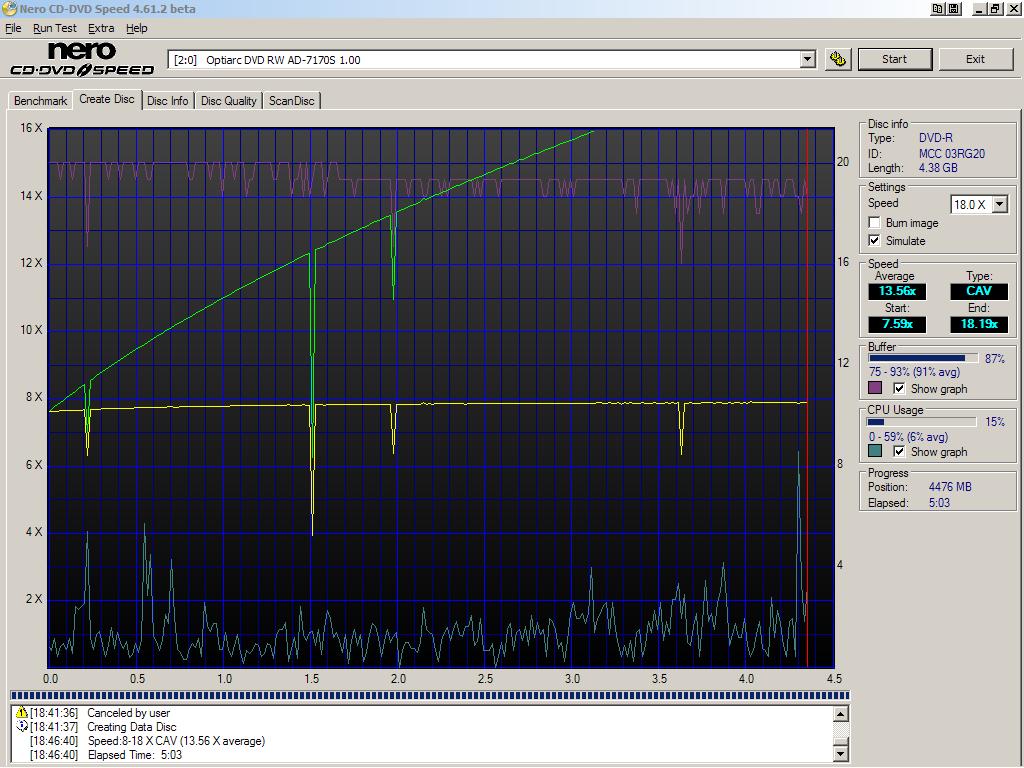Click the 'Canceled by user' log entry
1024x768 pixels.
tap(129, 713)
